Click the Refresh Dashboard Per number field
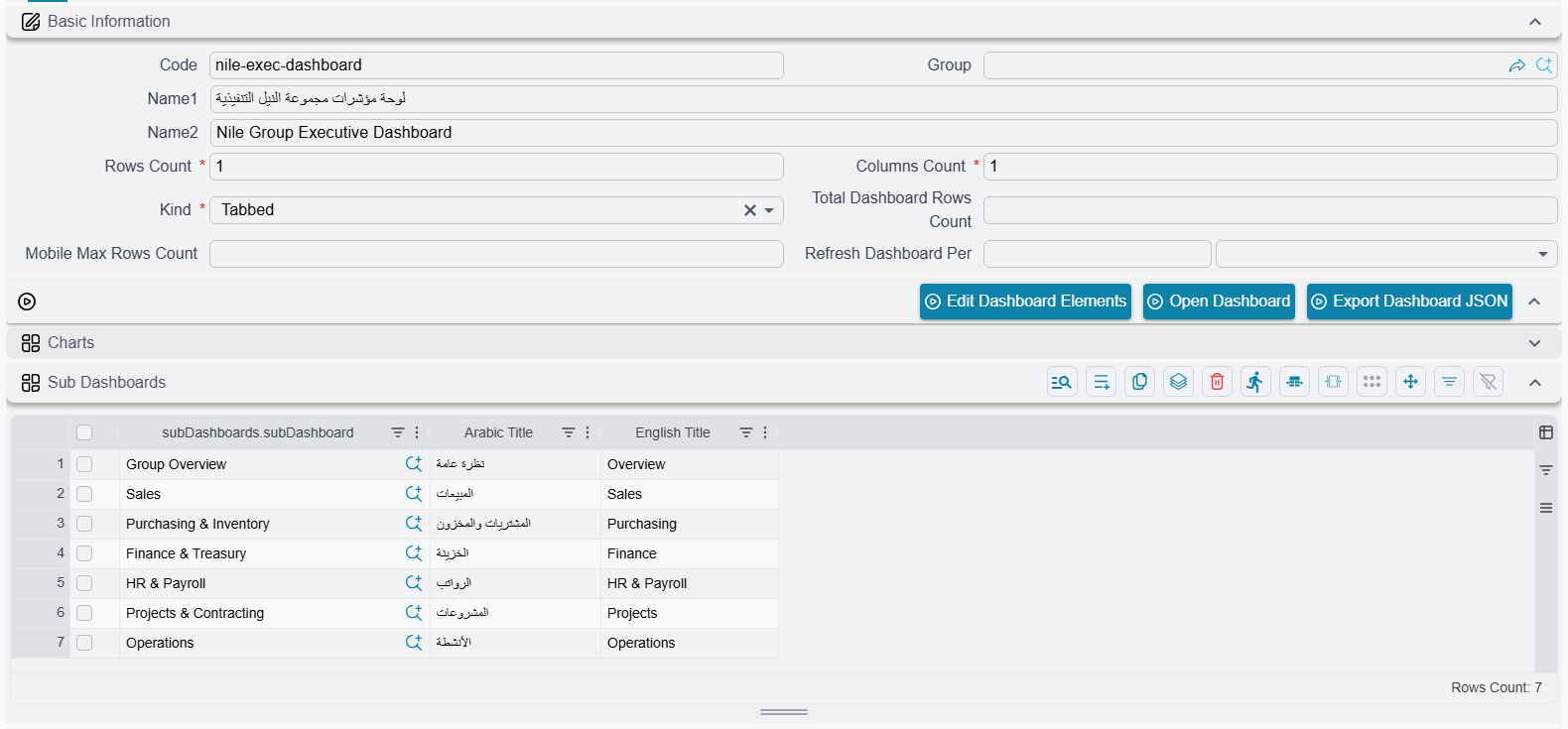 point(1098,254)
